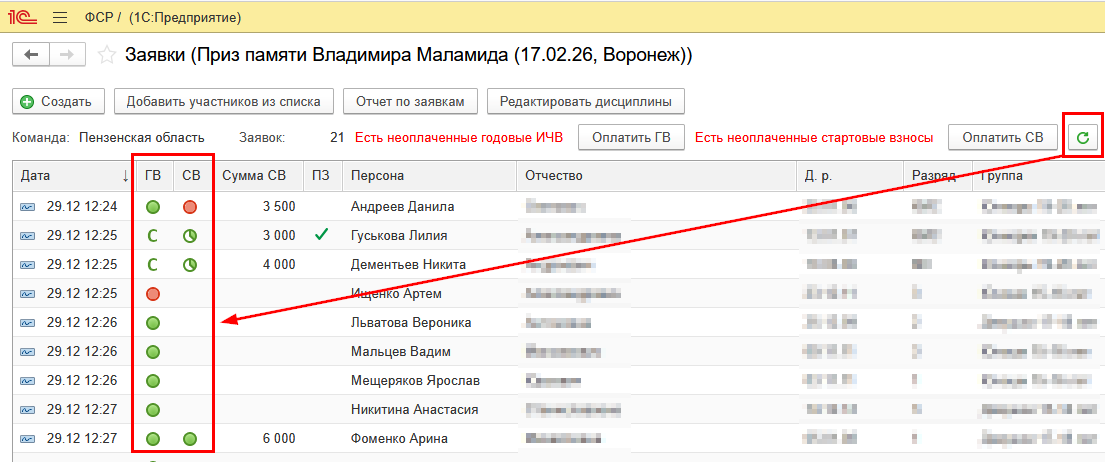The height and width of the screenshot is (462, 1105).
Task: Open the hamburger main menu
Action: point(59,18)
